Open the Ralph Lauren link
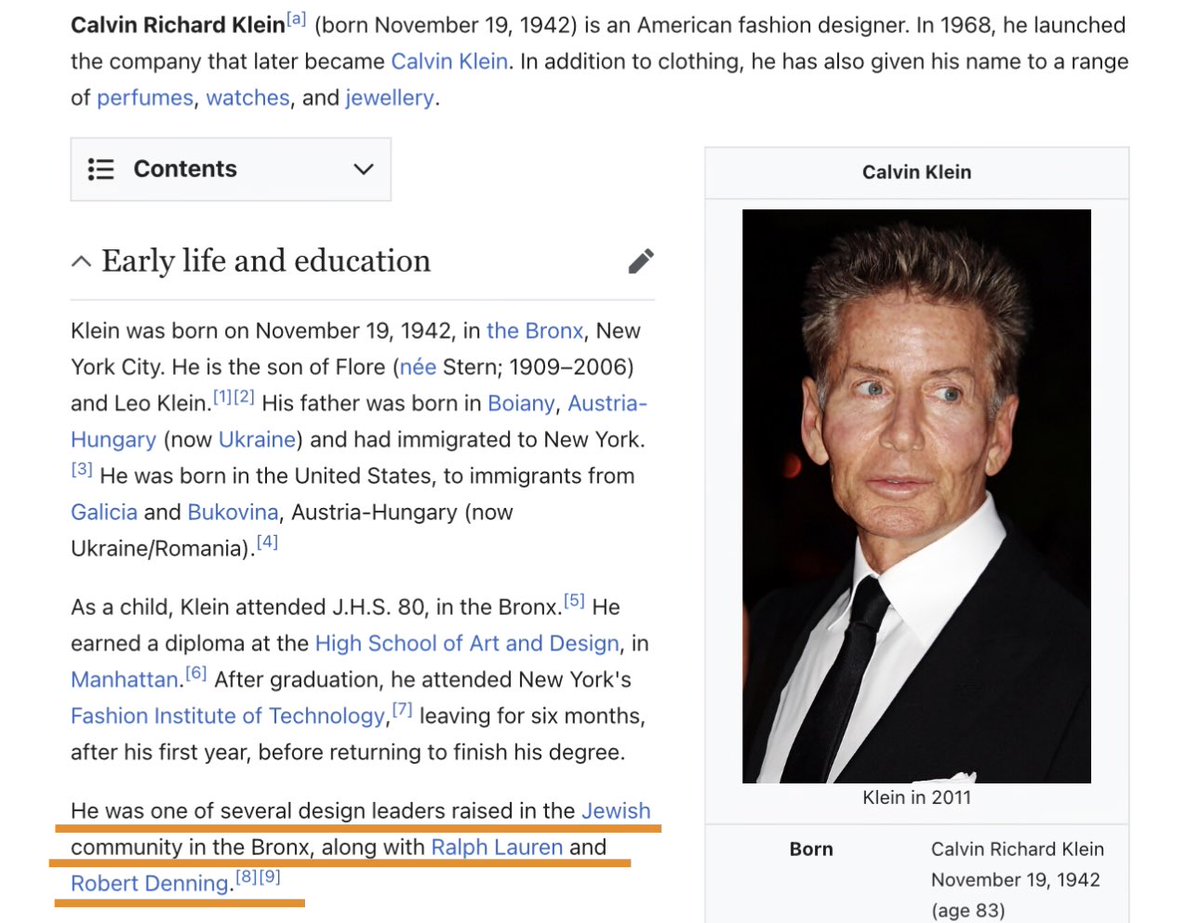Viewport: 1200px width, 923px height. pyautogui.click(x=497, y=847)
